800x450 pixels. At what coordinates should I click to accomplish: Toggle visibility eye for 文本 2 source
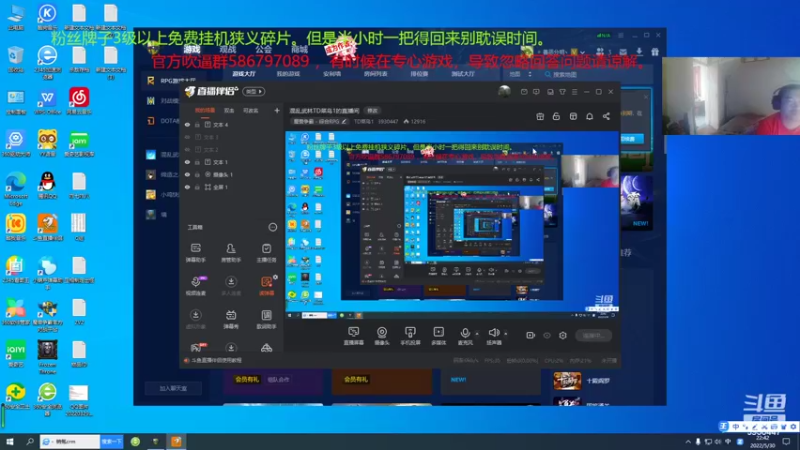point(187,149)
